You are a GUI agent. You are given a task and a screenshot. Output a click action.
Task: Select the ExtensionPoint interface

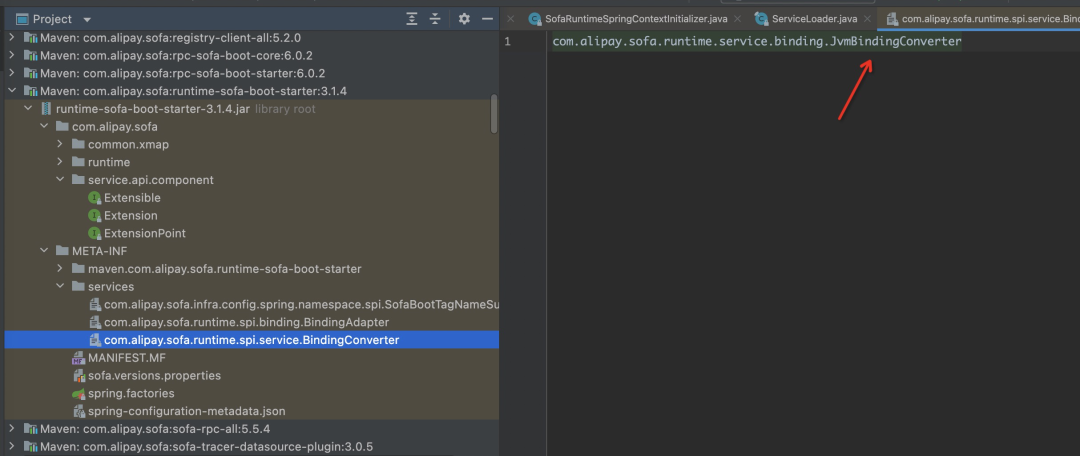click(x=145, y=233)
